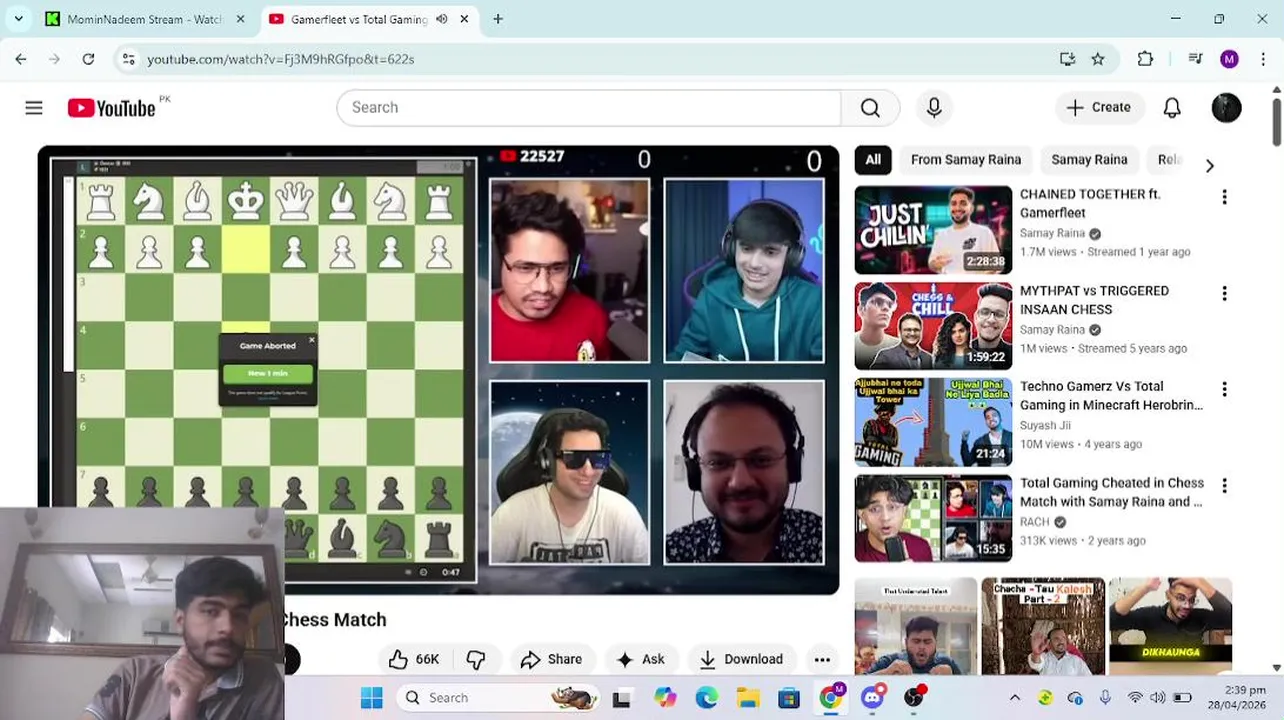This screenshot has height=720, width=1284.
Task: Show next filter chips with arrow
Action: (1209, 165)
